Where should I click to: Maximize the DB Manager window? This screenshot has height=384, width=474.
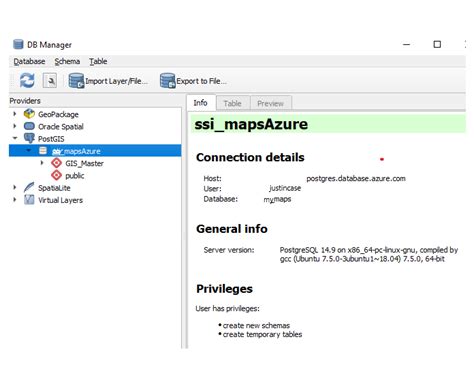point(437,44)
